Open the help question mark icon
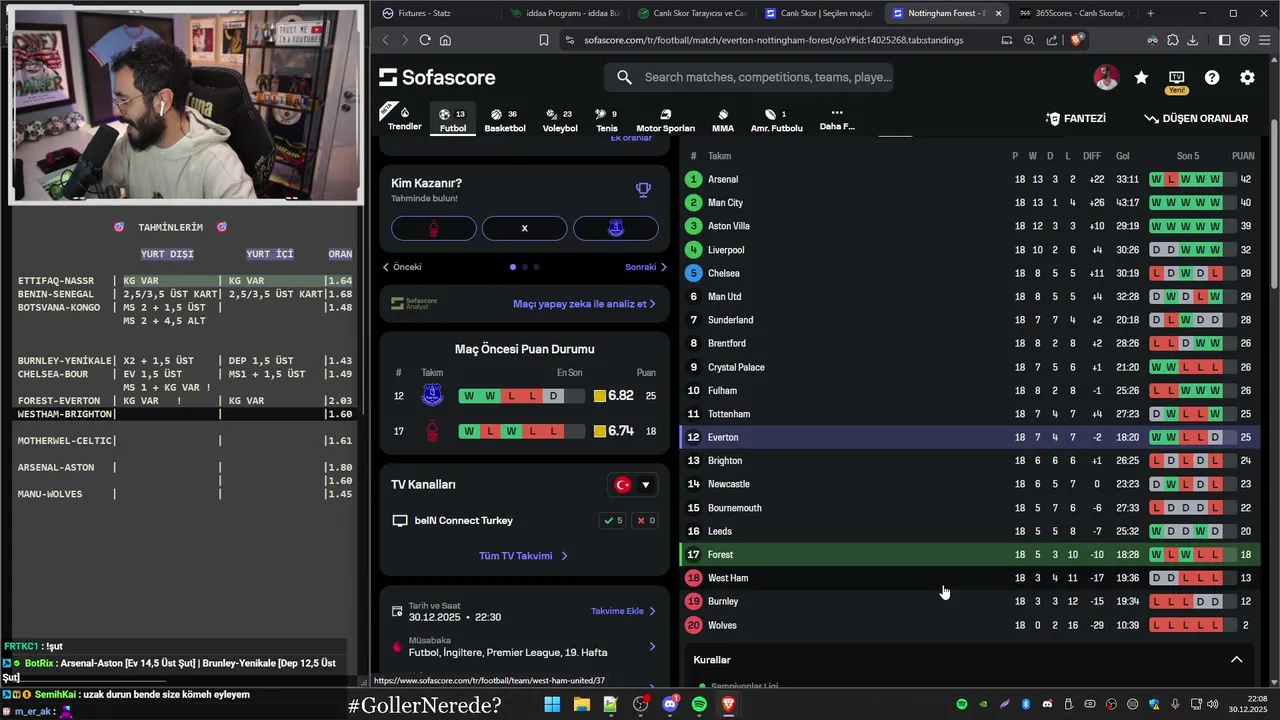The height and width of the screenshot is (720, 1280). click(1212, 77)
